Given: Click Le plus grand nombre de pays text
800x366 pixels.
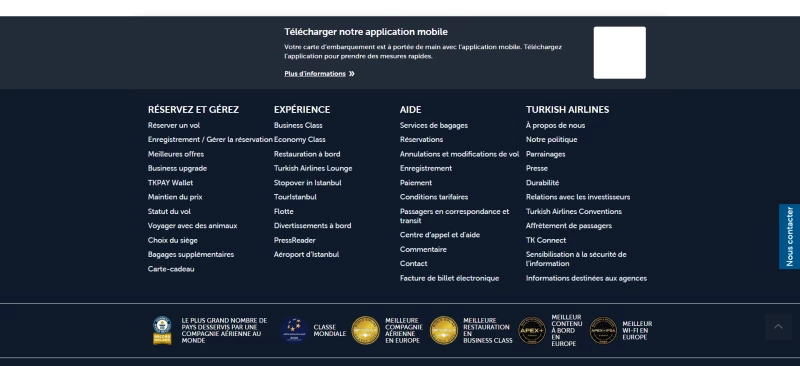Looking at the screenshot, I should 224,330.
